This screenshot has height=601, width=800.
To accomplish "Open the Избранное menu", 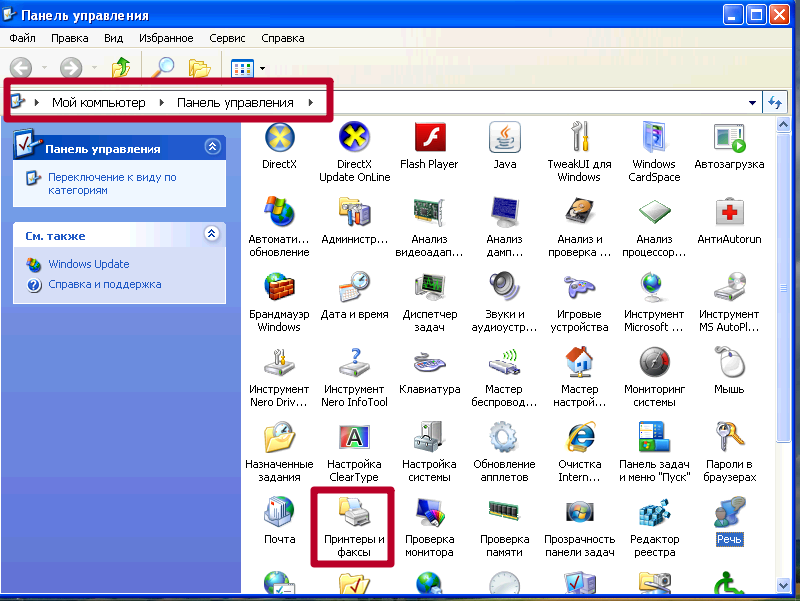I will [x=166, y=37].
